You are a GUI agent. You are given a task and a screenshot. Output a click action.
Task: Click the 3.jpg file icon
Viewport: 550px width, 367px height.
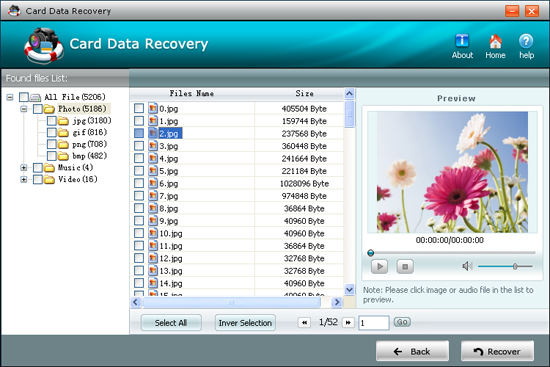point(153,146)
